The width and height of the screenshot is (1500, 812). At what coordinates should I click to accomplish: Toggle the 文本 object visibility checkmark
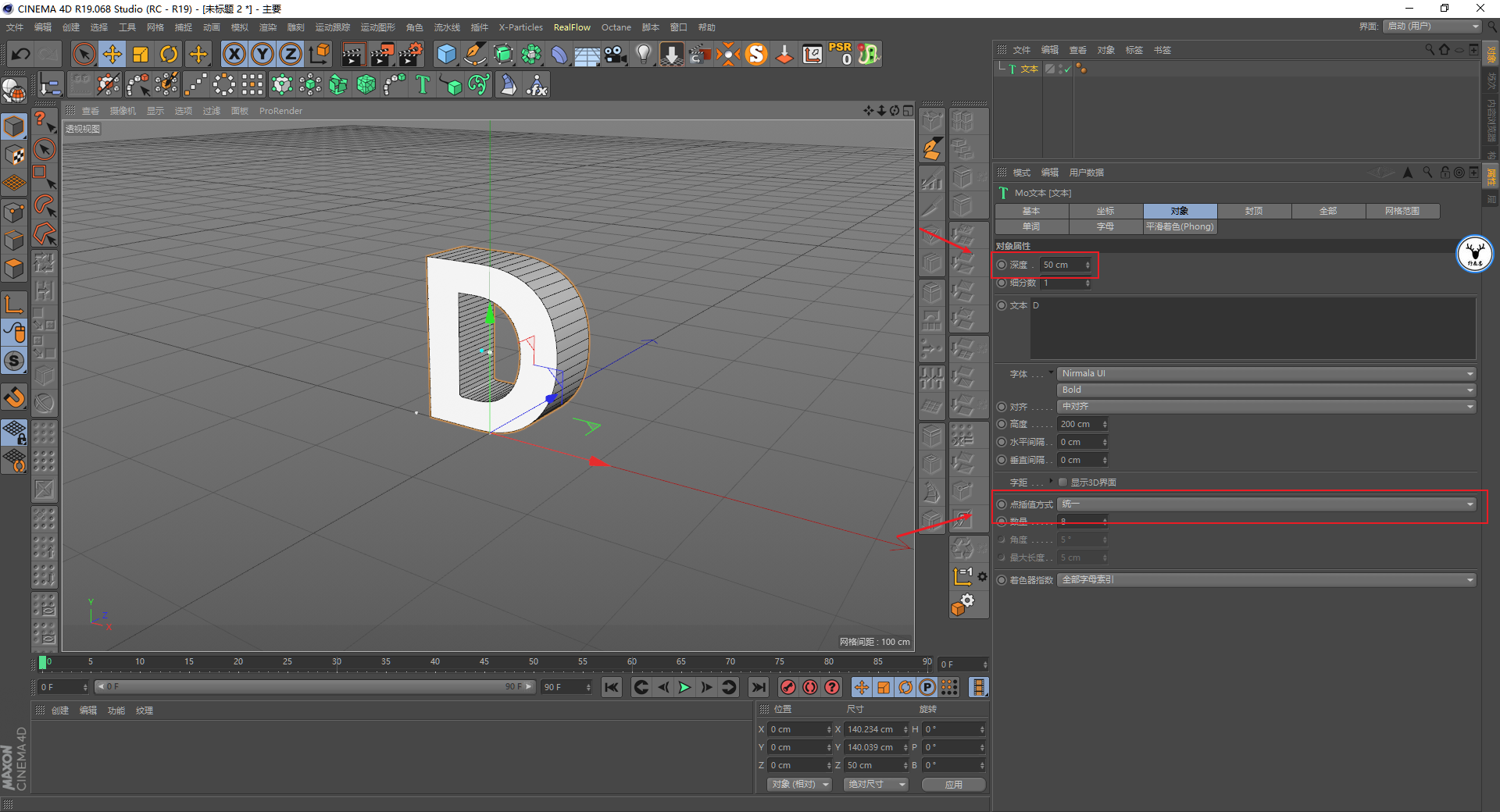[x=1066, y=69]
